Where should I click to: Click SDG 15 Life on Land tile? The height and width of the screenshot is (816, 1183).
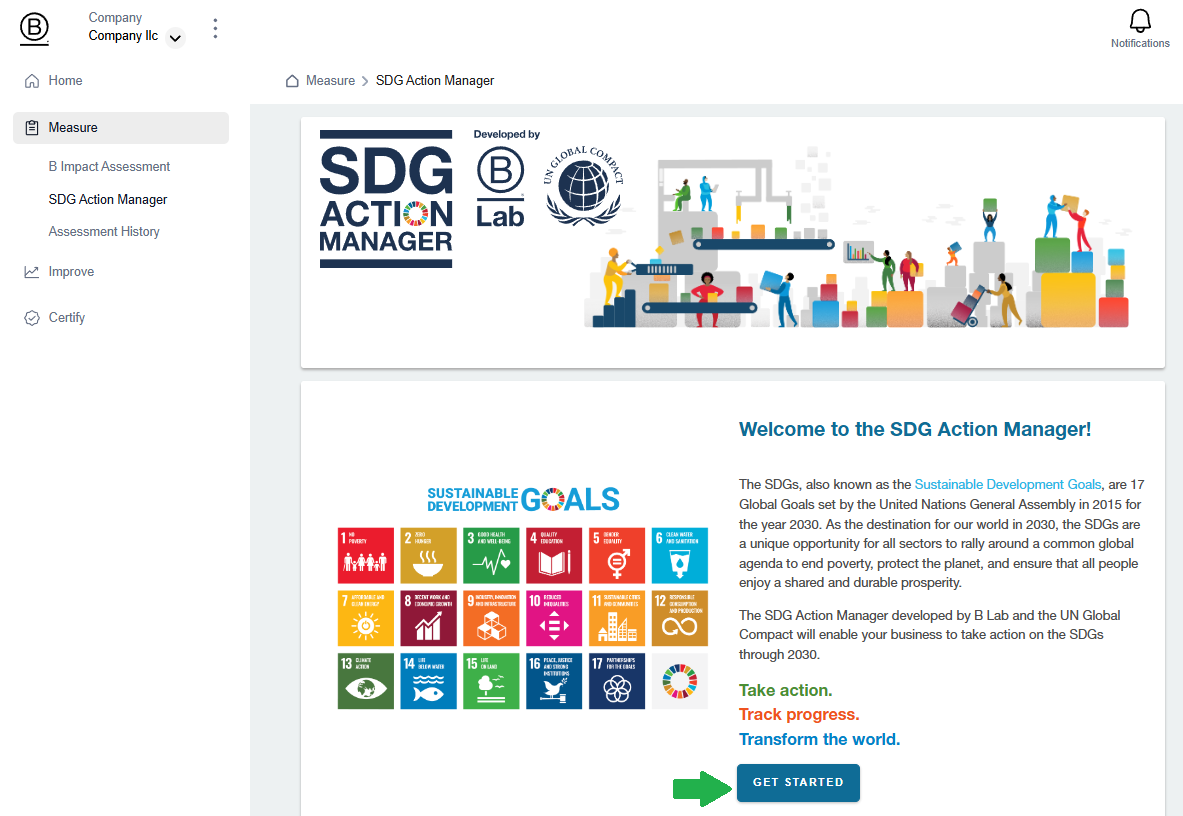491,681
